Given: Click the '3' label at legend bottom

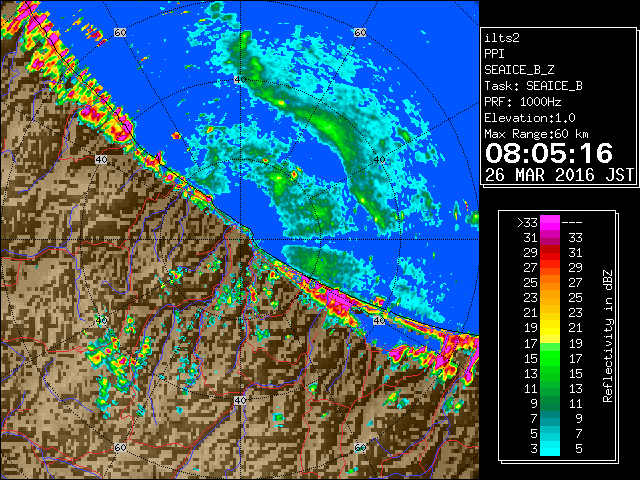Looking at the screenshot, I should click(x=534, y=449).
